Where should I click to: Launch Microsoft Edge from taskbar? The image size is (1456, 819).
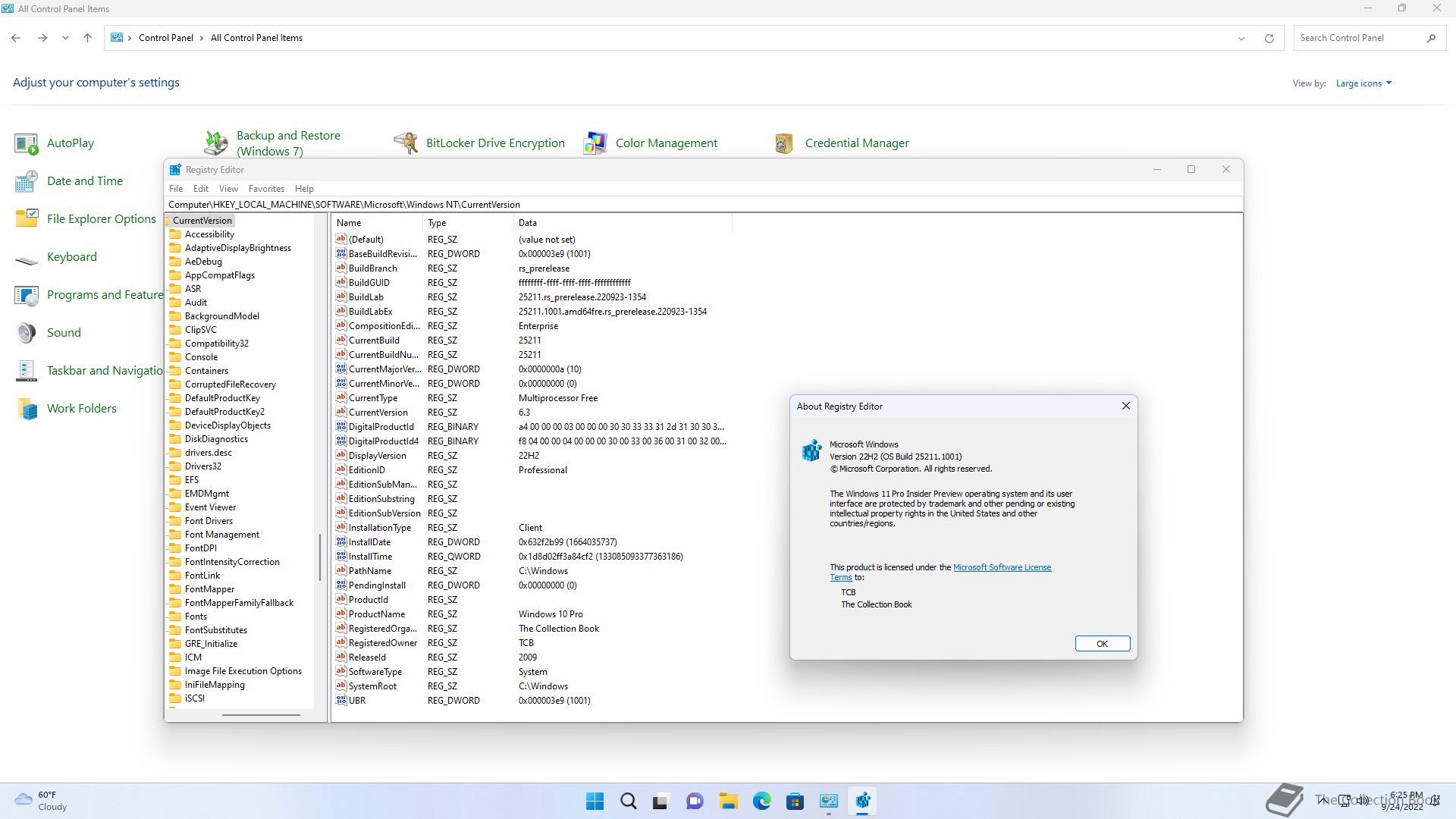[x=761, y=801]
